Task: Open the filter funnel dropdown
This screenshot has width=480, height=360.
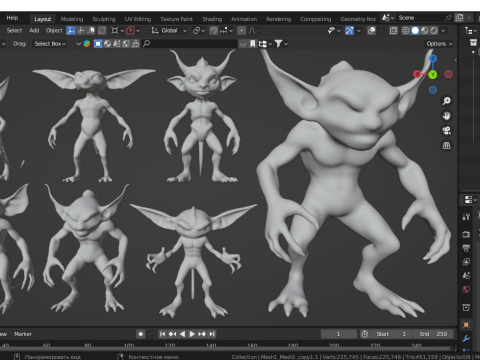Action: tap(281, 44)
